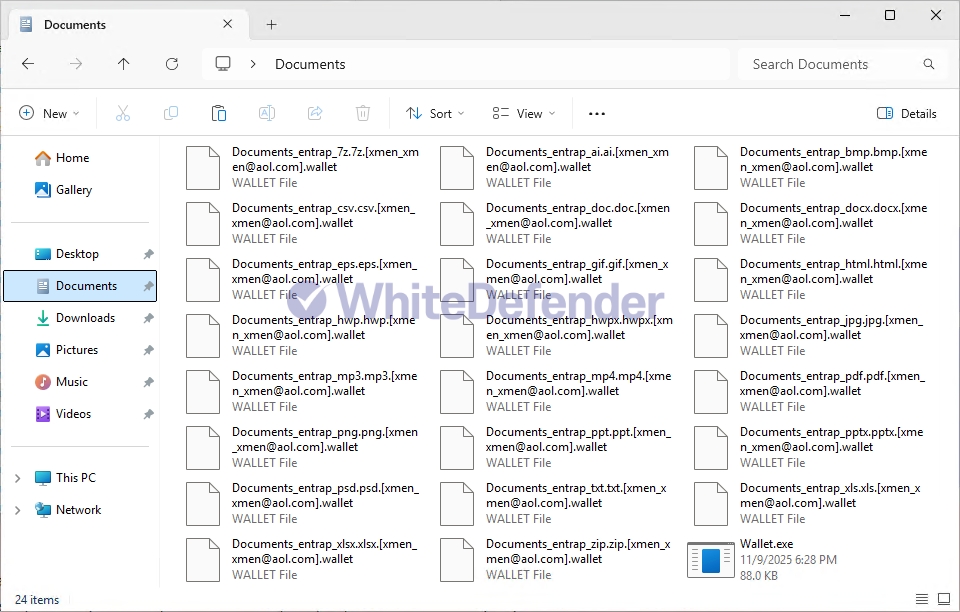This screenshot has height=612, width=960.
Task: Click the Cut scissors icon in toolbar
Action: pos(123,114)
